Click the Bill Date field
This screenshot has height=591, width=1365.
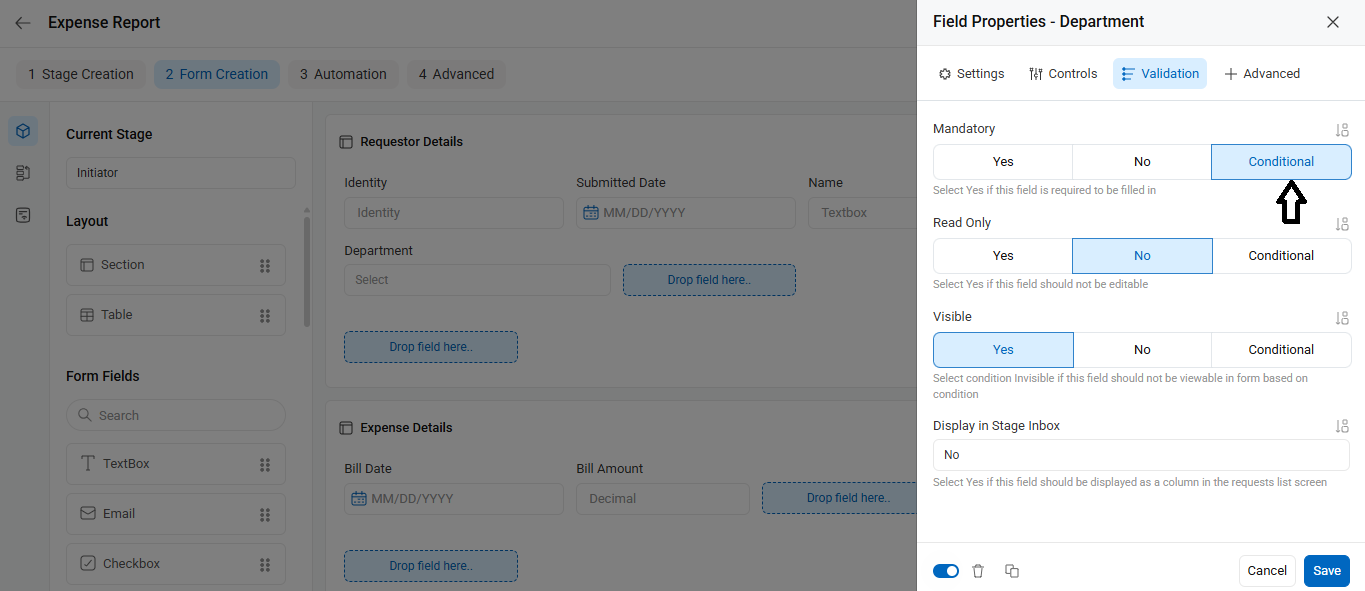pos(454,499)
